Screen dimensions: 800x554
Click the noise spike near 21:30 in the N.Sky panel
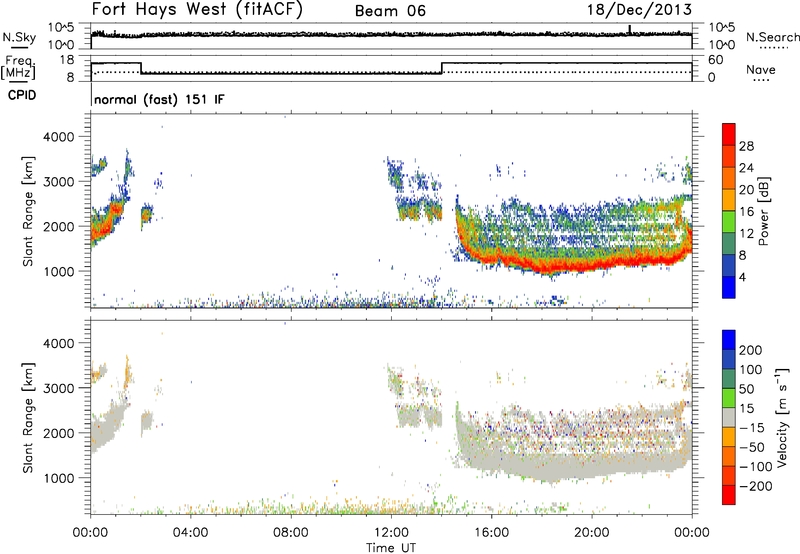tap(630, 29)
